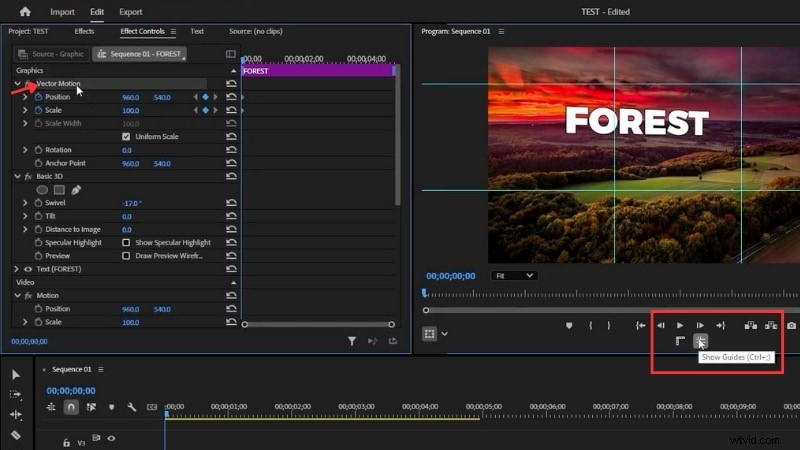Open the Effects panel tab
800x450 pixels.
pos(84,31)
